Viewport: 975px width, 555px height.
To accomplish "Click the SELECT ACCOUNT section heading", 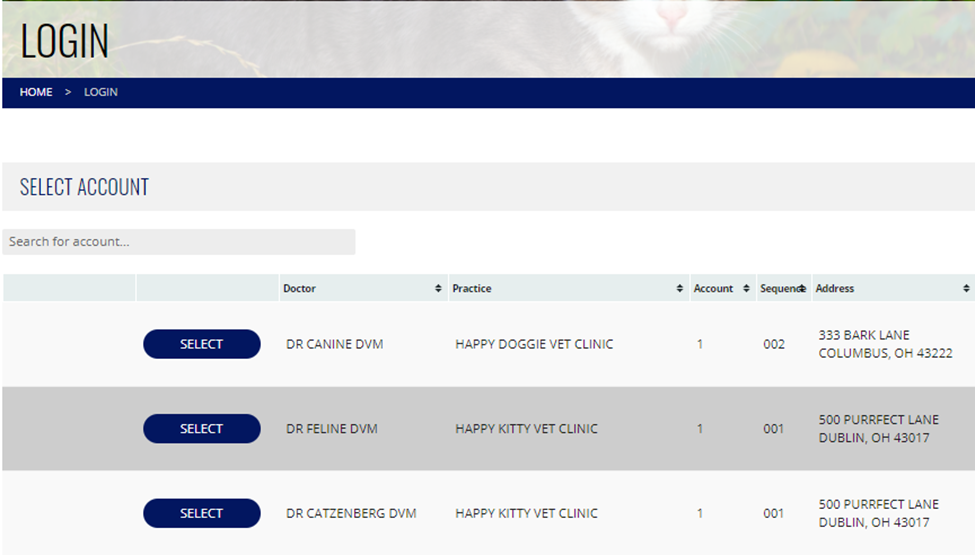I will [x=84, y=187].
